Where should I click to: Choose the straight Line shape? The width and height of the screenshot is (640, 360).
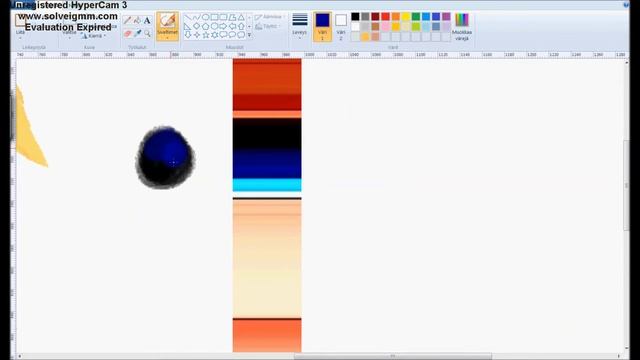click(188, 17)
